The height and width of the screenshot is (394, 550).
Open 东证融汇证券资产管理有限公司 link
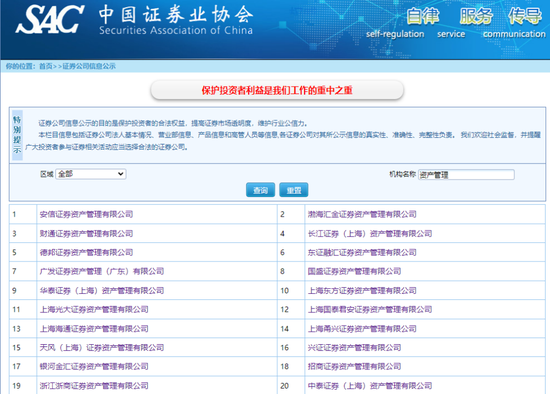pos(362,252)
